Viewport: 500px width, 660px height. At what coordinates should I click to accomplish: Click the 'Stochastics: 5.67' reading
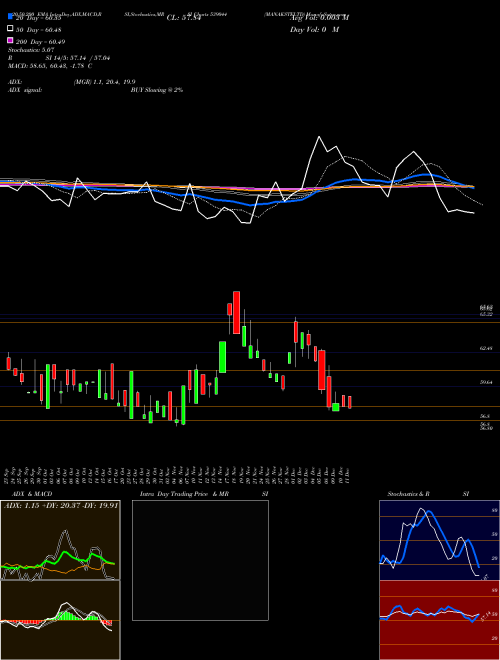pos(31,50)
